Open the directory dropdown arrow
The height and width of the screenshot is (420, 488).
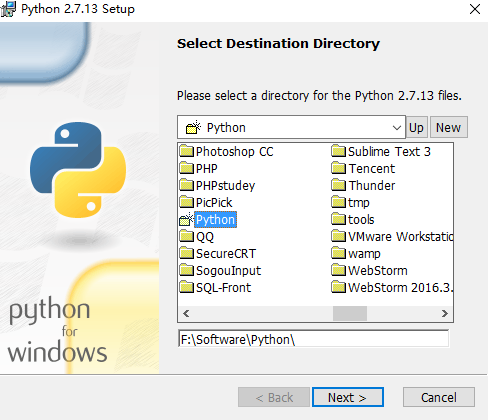coord(396,128)
